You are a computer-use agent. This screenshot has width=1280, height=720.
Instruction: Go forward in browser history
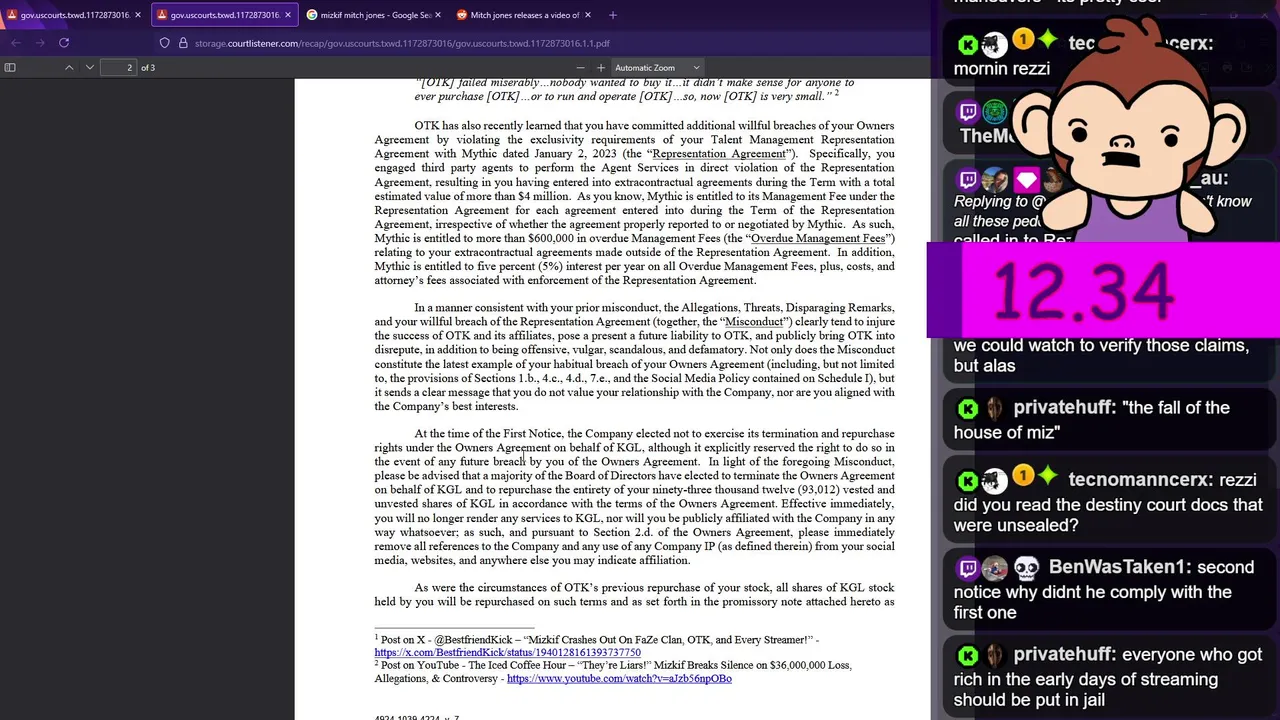point(40,43)
